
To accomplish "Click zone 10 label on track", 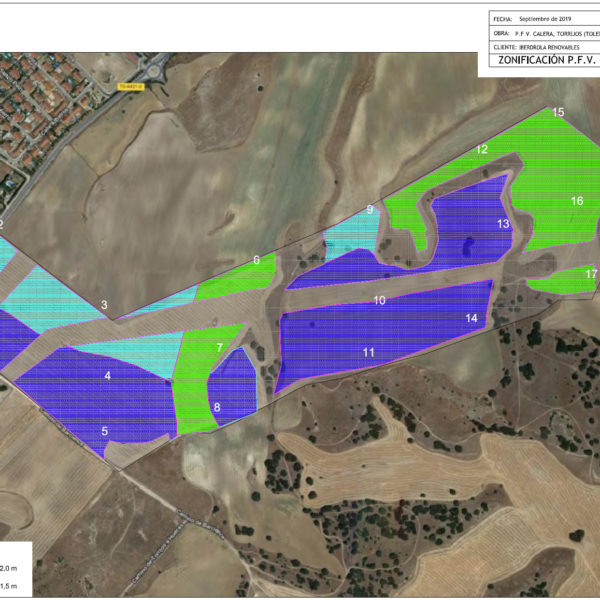I will click(379, 300).
